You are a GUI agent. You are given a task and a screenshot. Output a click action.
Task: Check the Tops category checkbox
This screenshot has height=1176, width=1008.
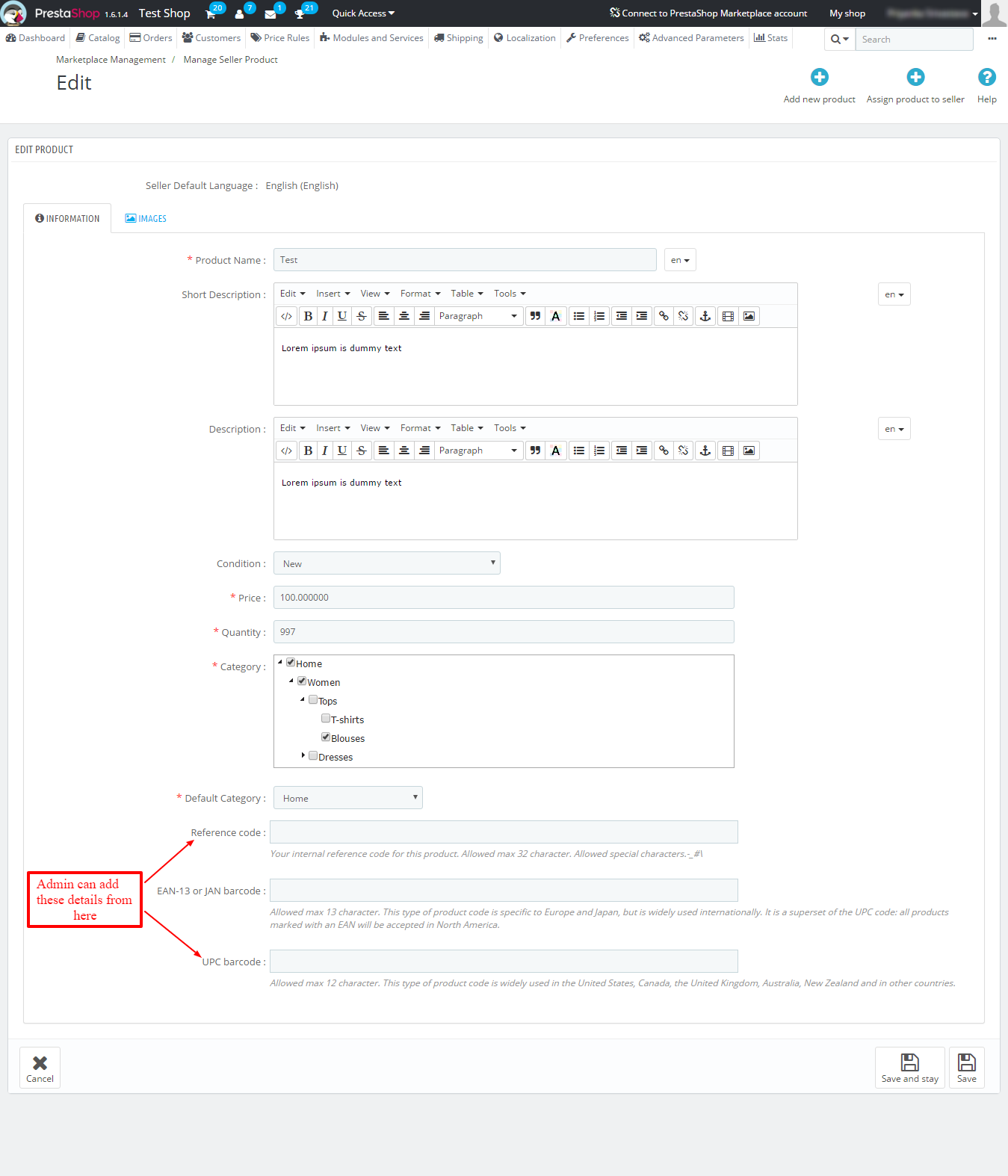(313, 699)
